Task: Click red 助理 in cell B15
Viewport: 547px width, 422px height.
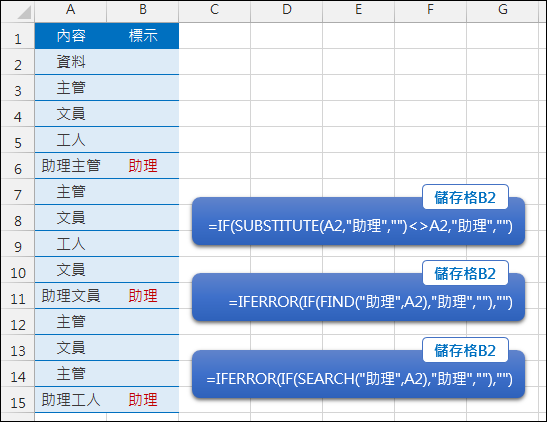Action: (143, 400)
